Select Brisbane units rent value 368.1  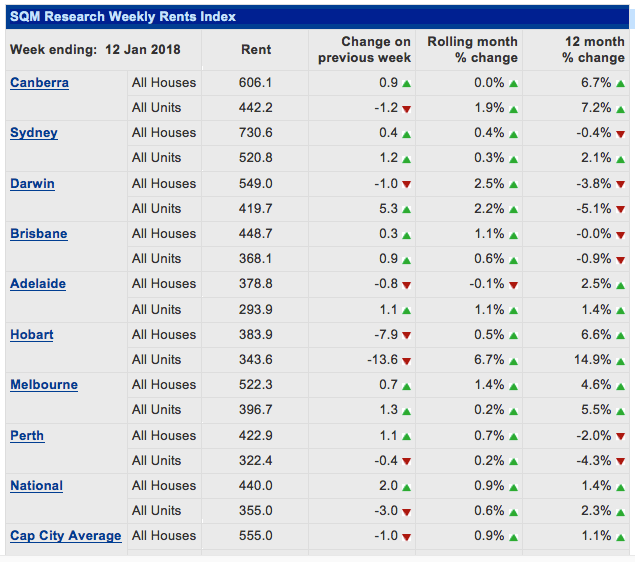point(256,258)
